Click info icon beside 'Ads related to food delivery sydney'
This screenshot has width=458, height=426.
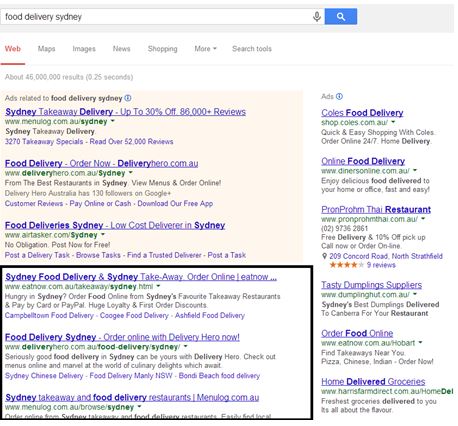[x=128, y=98]
